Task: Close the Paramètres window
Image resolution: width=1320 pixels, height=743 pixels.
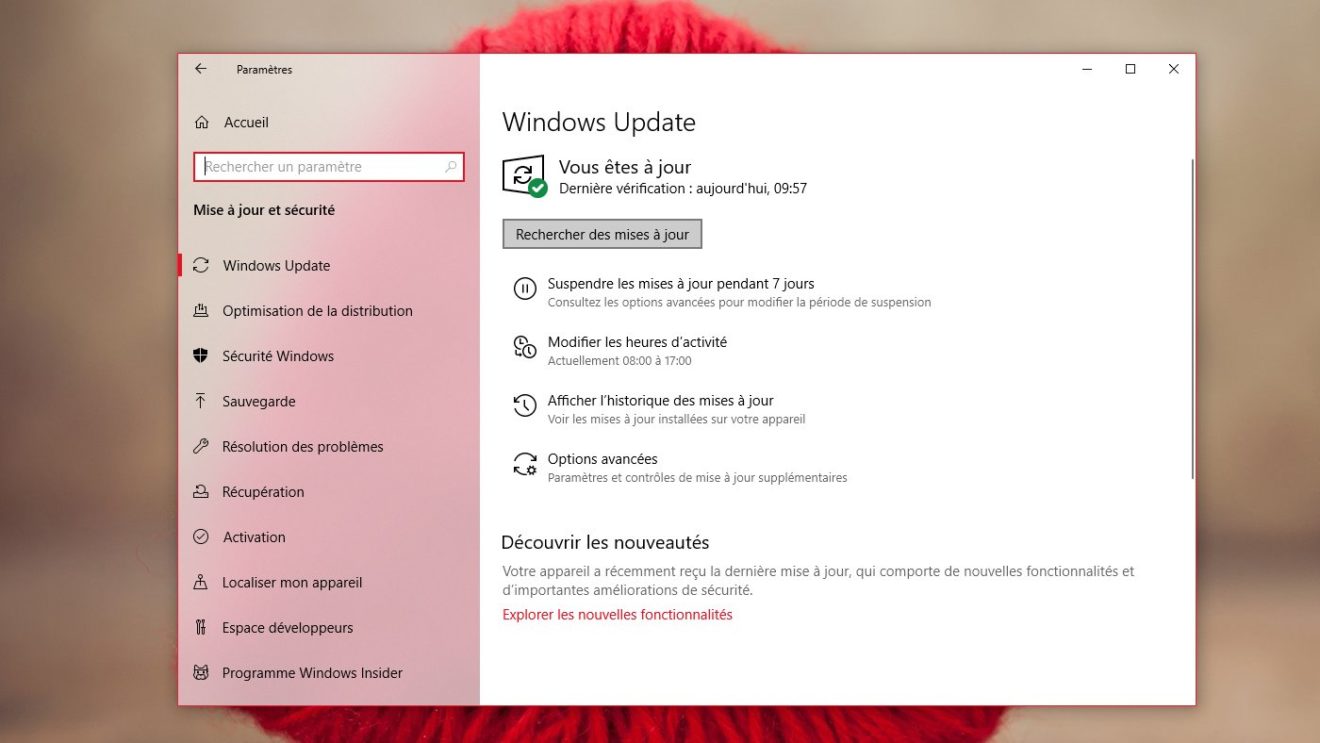Action: point(1174,69)
